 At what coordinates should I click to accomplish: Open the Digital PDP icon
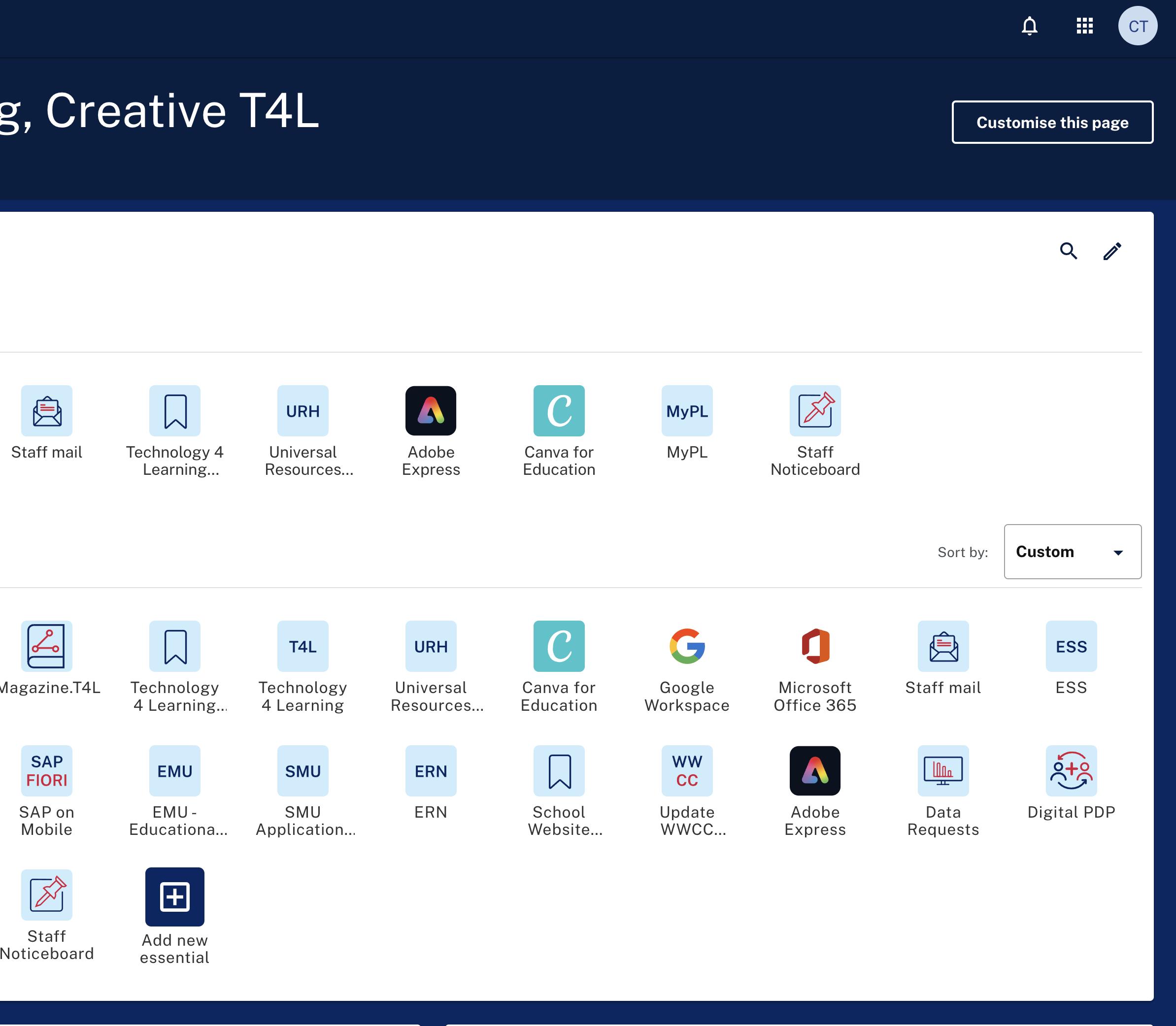1071,771
